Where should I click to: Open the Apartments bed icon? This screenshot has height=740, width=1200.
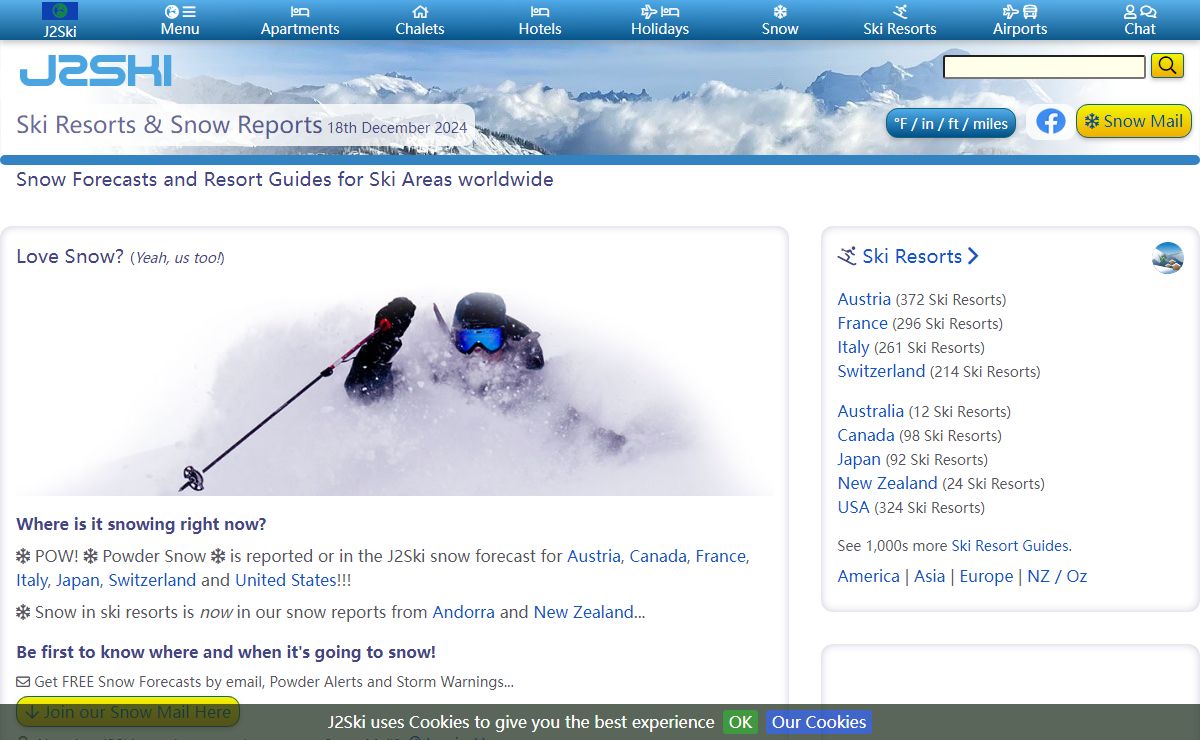(x=300, y=12)
